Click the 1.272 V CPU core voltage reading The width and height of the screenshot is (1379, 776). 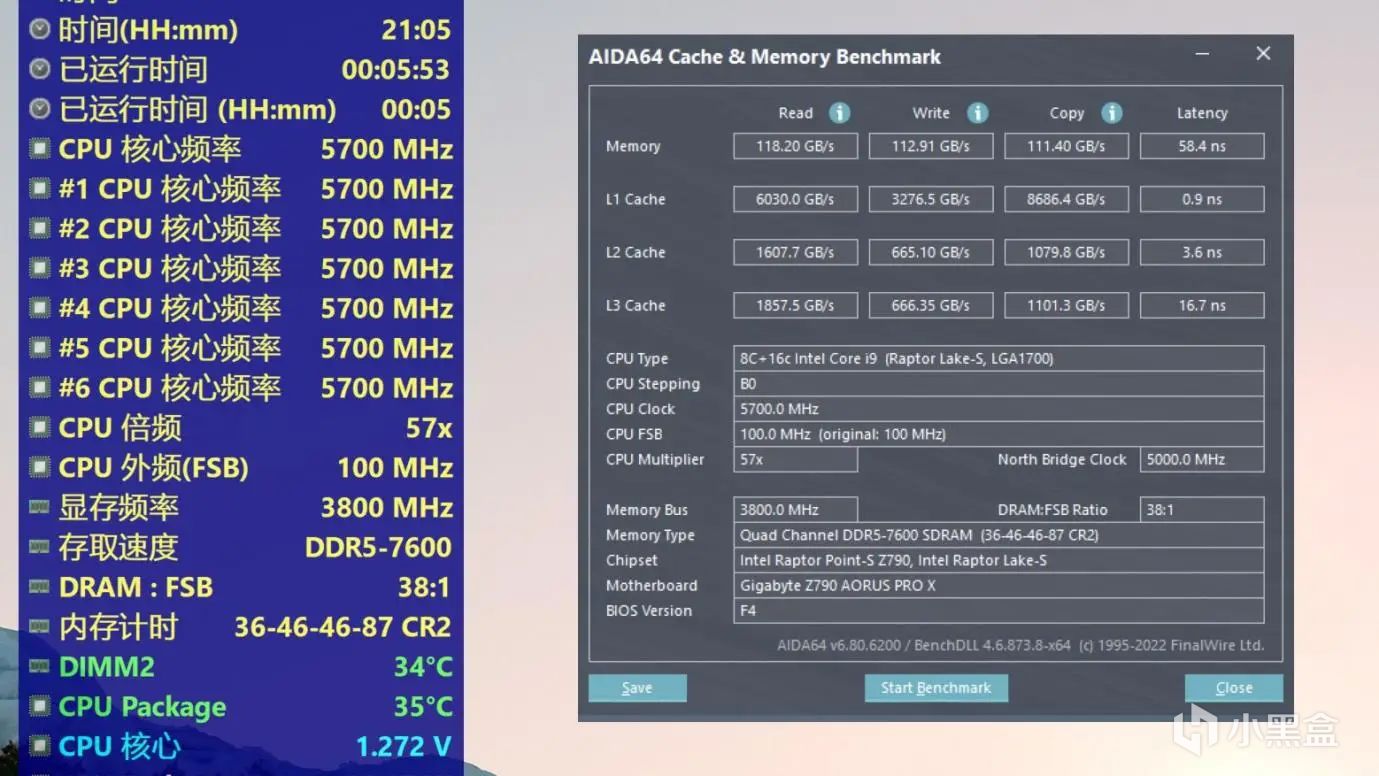404,746
